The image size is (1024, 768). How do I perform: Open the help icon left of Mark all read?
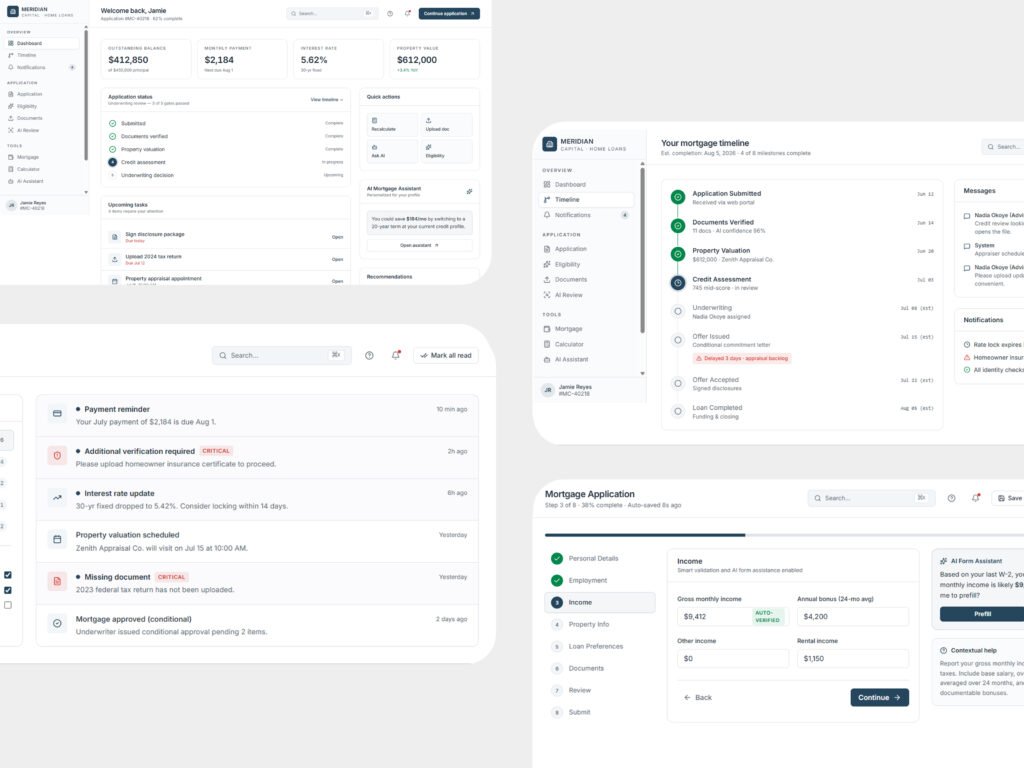point(369,355)
